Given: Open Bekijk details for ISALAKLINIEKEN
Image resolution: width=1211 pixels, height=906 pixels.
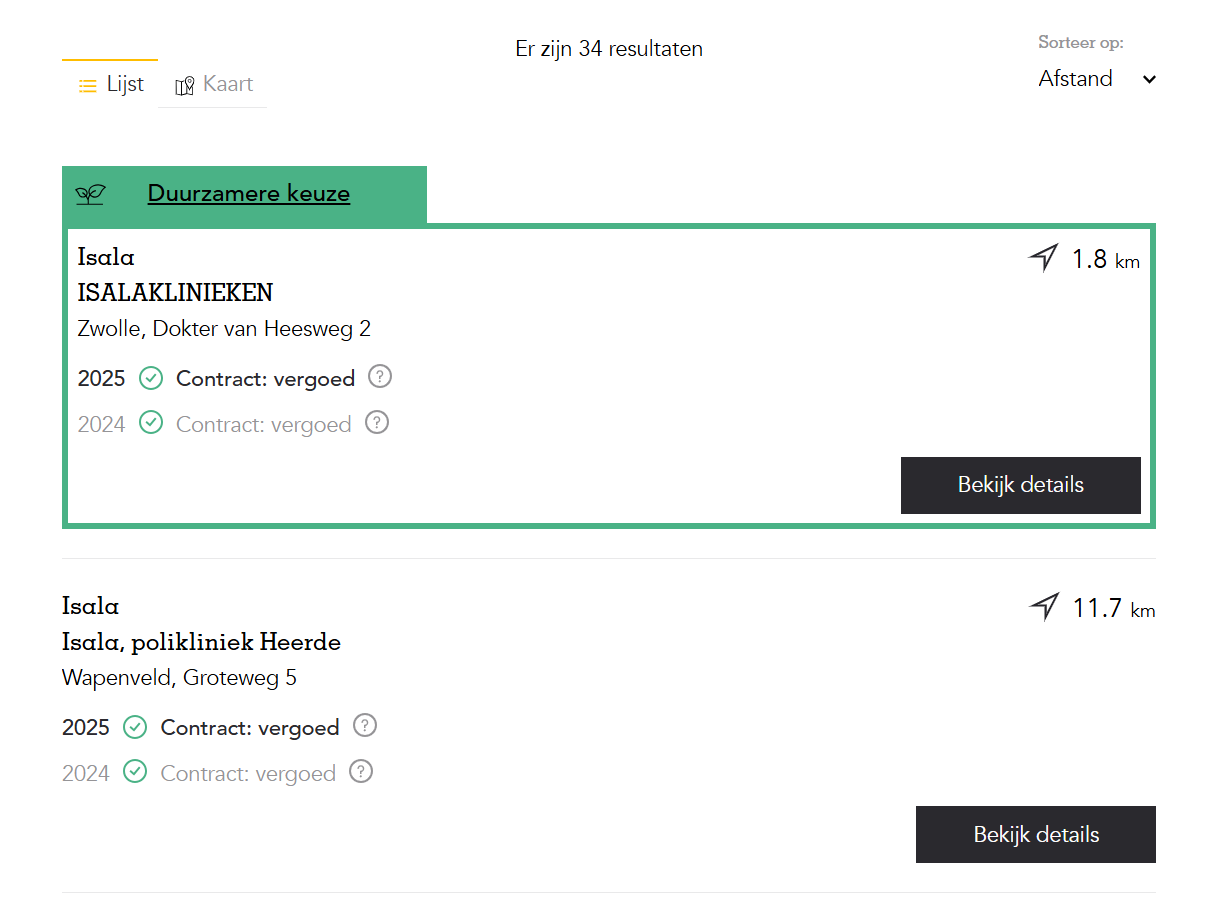Looking at the screenshot, I should 1020,485.
